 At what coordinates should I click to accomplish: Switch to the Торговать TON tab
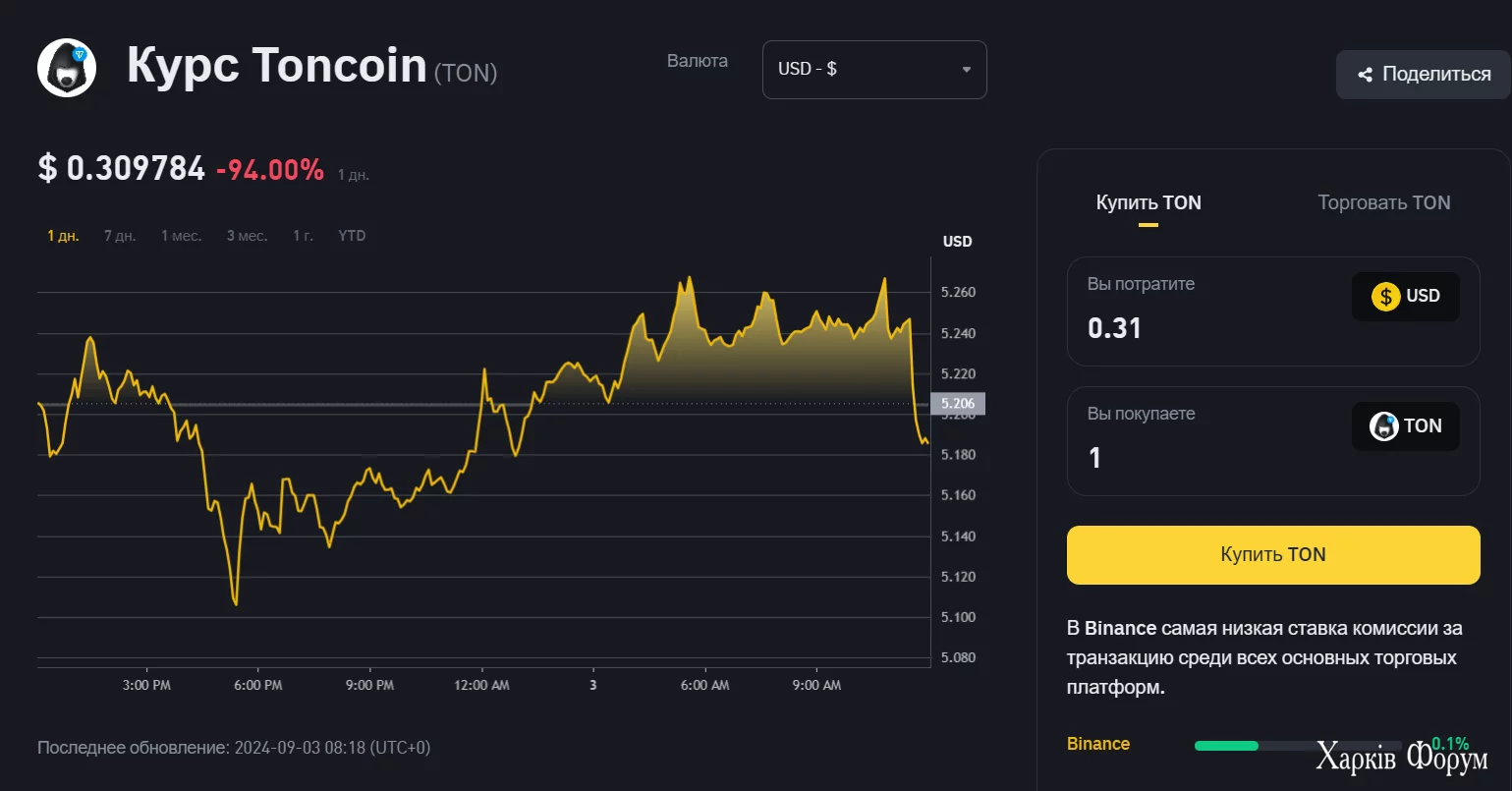1383,203
